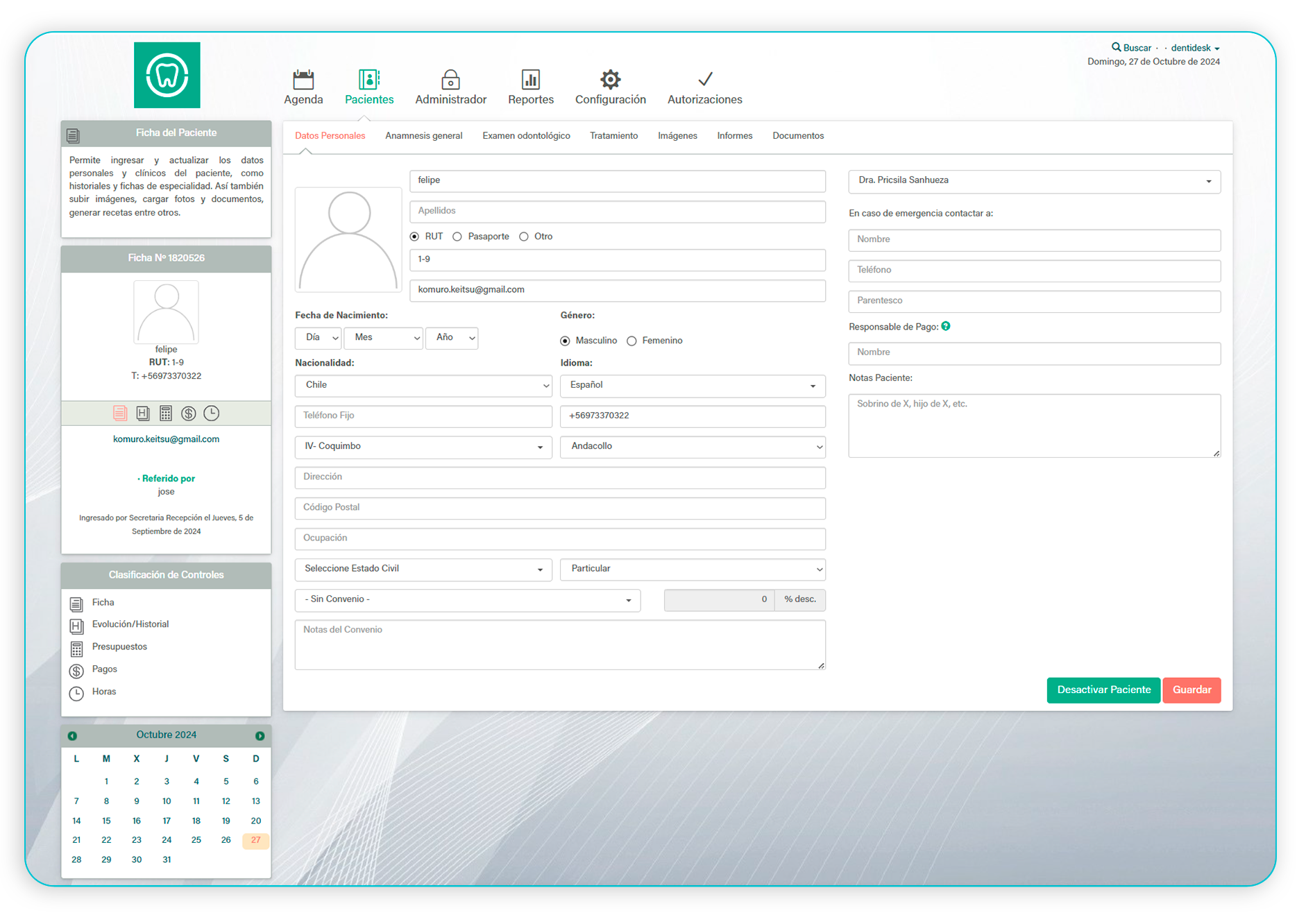Switch to Anamnesis general tab
Viewport: 1297px width, 924px height.
coord(423,136)
